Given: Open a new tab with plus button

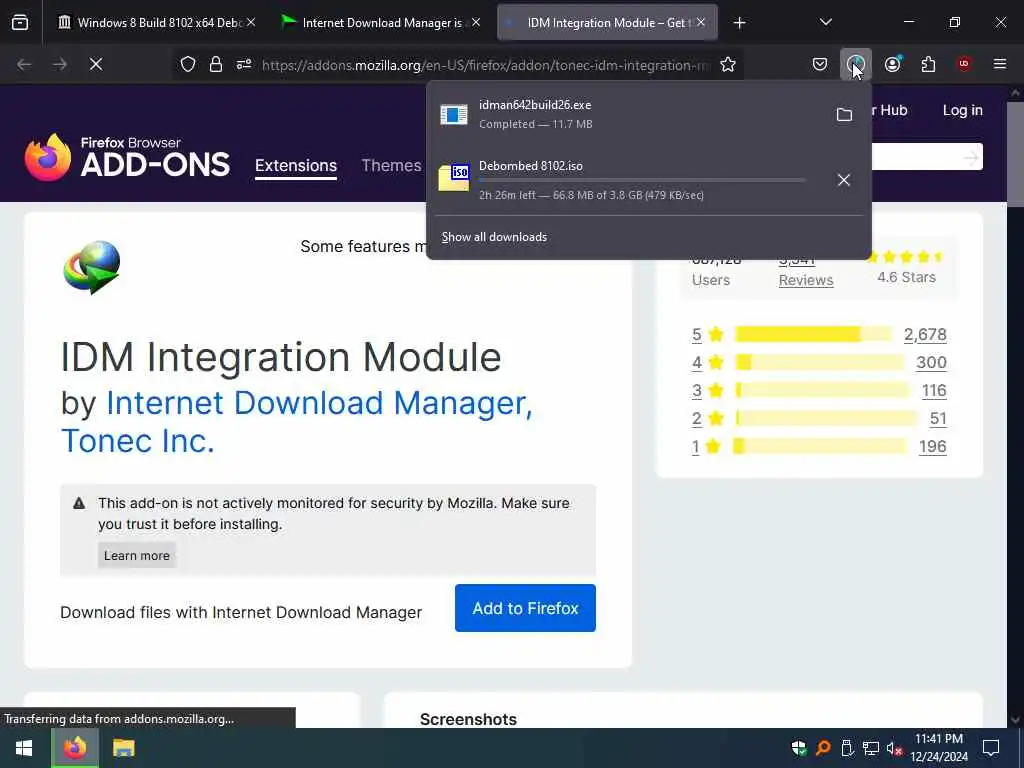Looking at the screenshot, I should point(739,23).
